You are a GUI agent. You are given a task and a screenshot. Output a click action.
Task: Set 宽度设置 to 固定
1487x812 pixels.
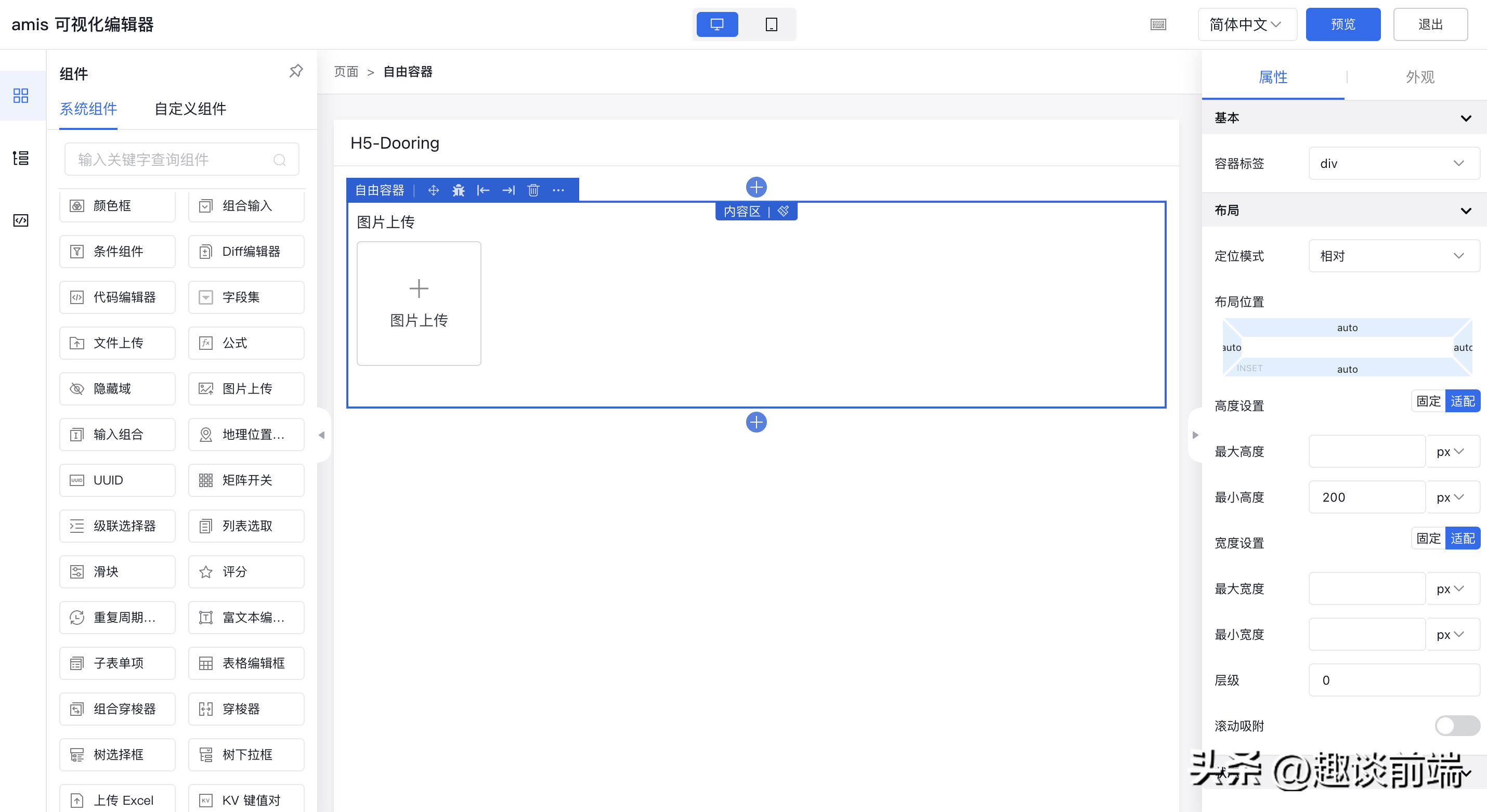pos(1428,539)
